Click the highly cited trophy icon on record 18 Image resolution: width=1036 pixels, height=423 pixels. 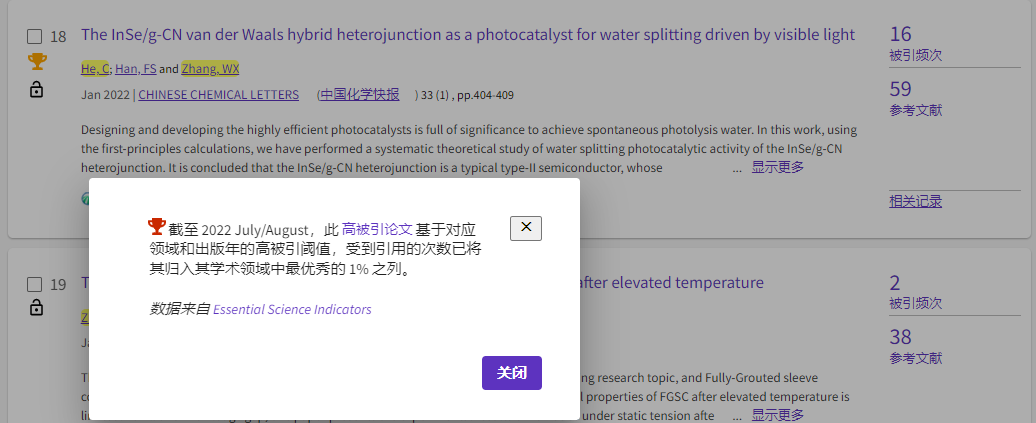point(37,62)
